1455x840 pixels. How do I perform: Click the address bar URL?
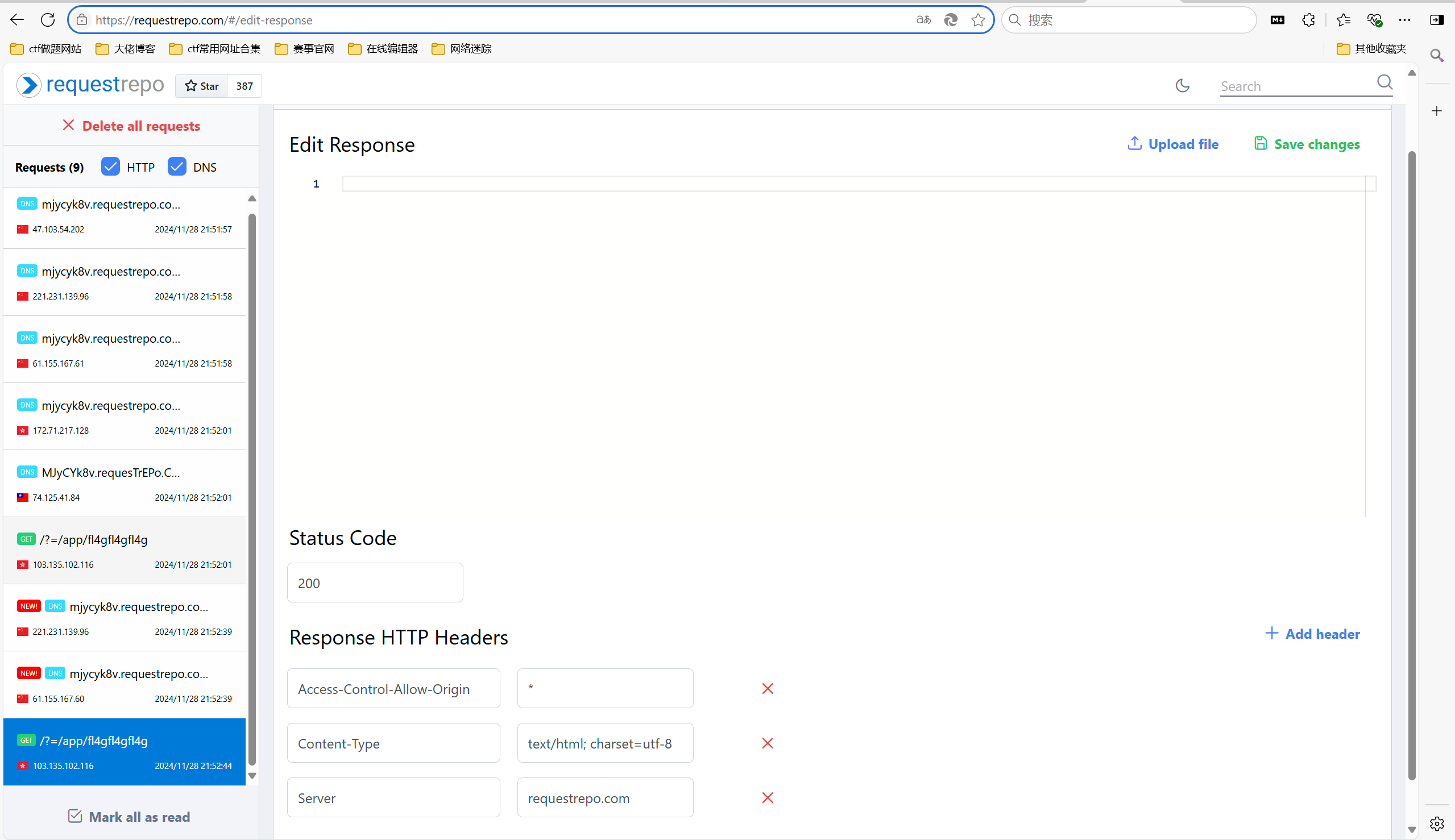tap(204, 20)
